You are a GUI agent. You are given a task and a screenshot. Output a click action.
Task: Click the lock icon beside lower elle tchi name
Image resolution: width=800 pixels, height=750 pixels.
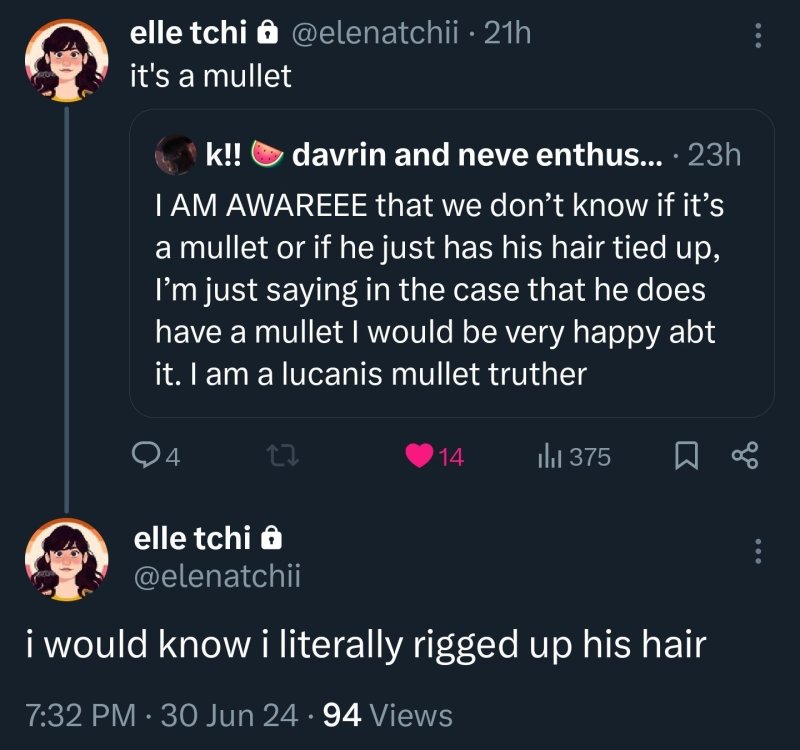click(270, 539)
